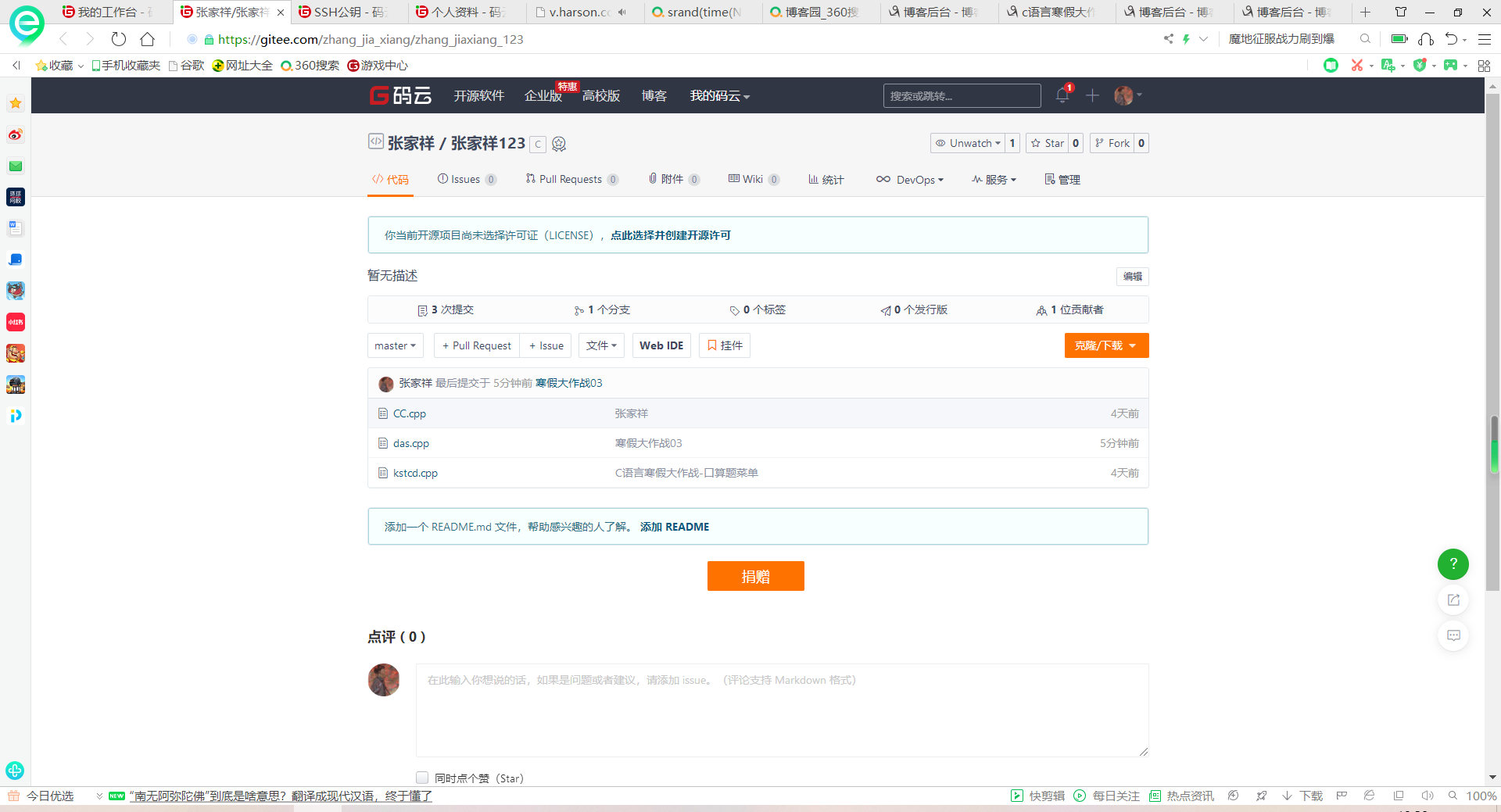Open the user avatar menu in header
This screenshot has height=812, width=1501.
click(1127, 95)
